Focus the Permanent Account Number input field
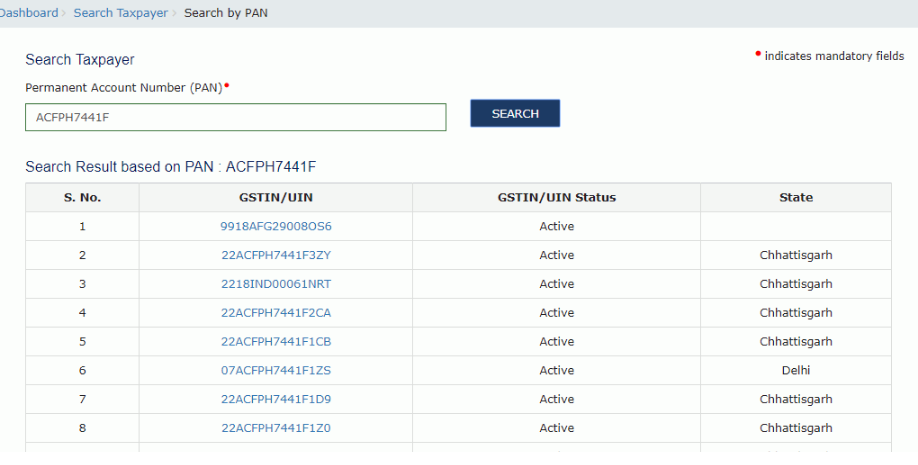918x465 pixels. point(235,117)
